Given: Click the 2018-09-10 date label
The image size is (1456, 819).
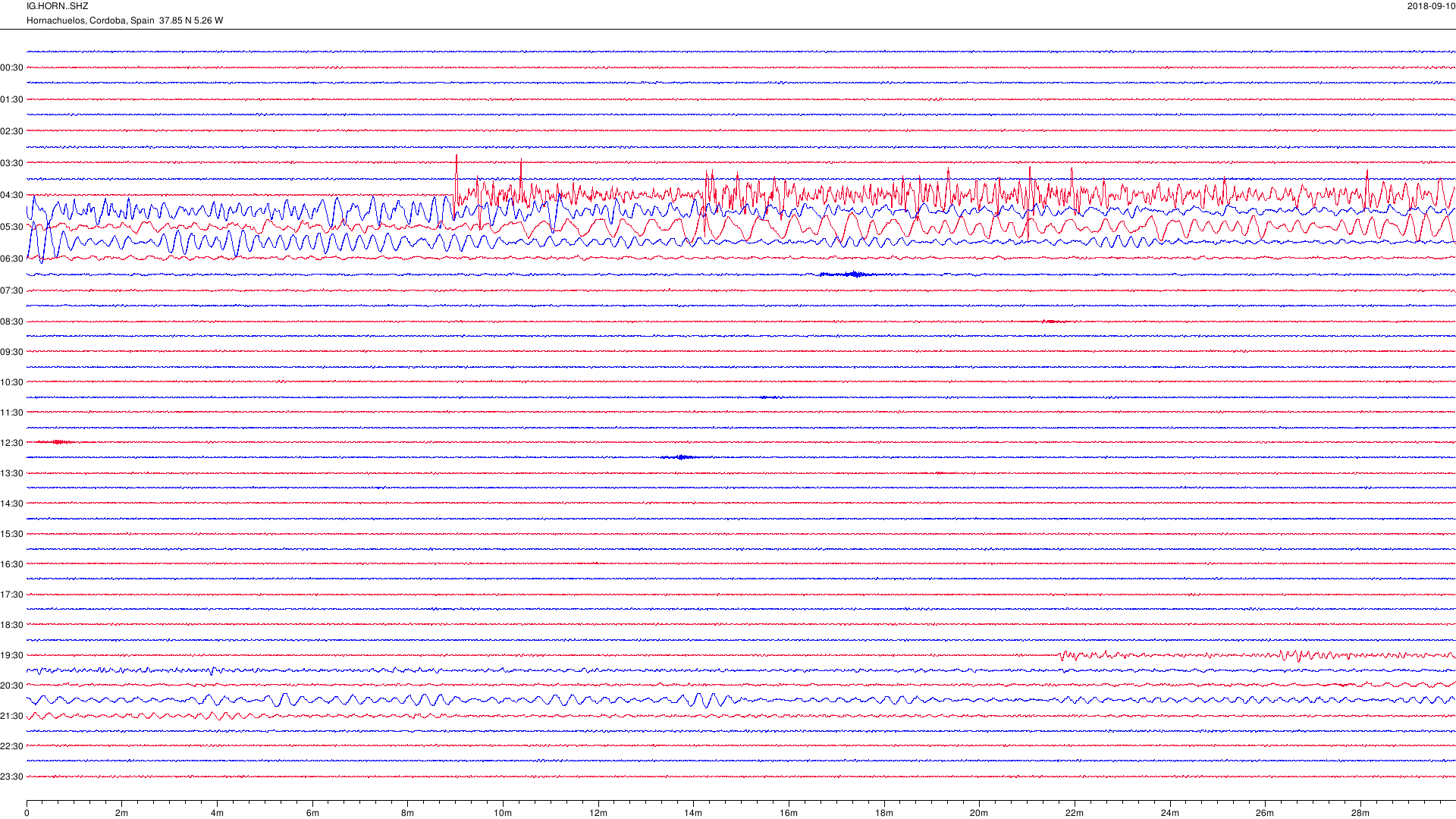Looking at the screenshot, I should pos(1431,6).
